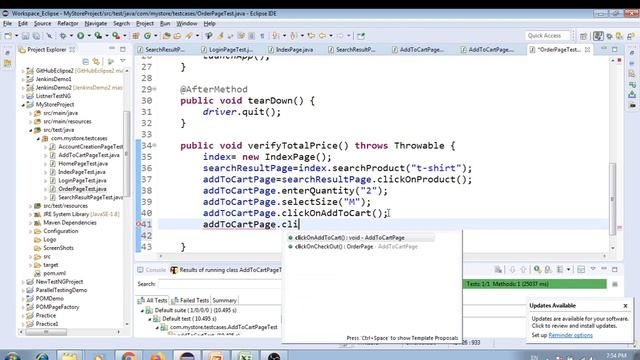Select pom.xml in the Project Explorer
Screen dimensions: 640x360
tap(54, 273)
